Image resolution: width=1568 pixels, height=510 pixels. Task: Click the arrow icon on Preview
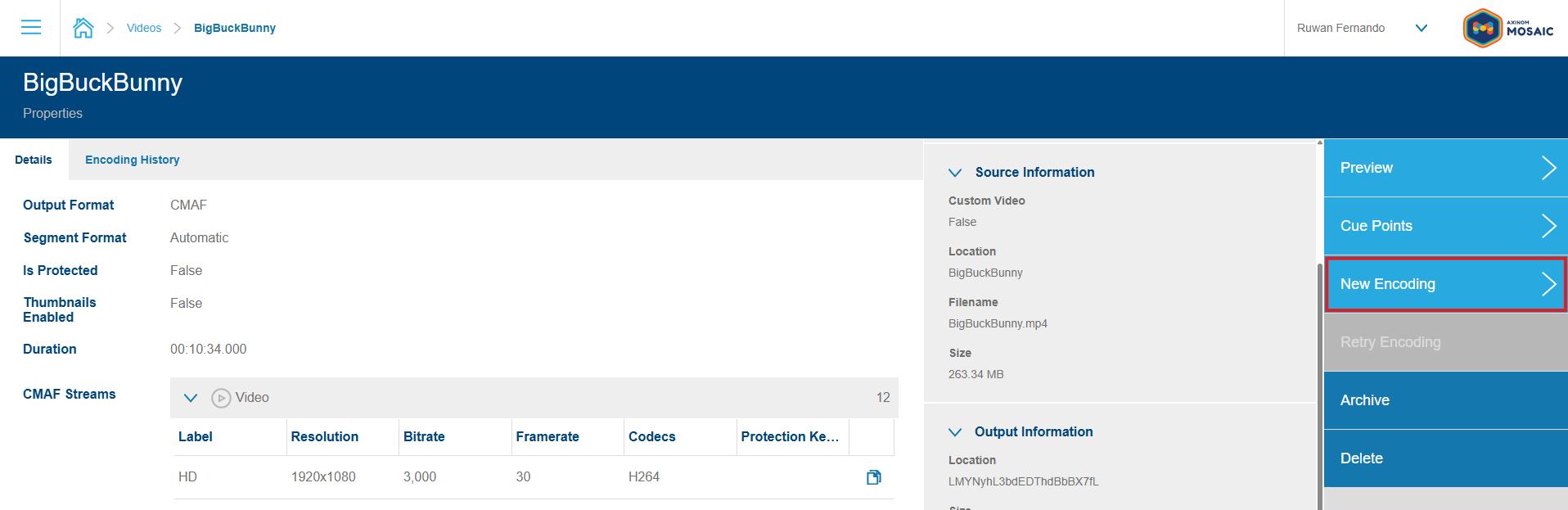1548,168
